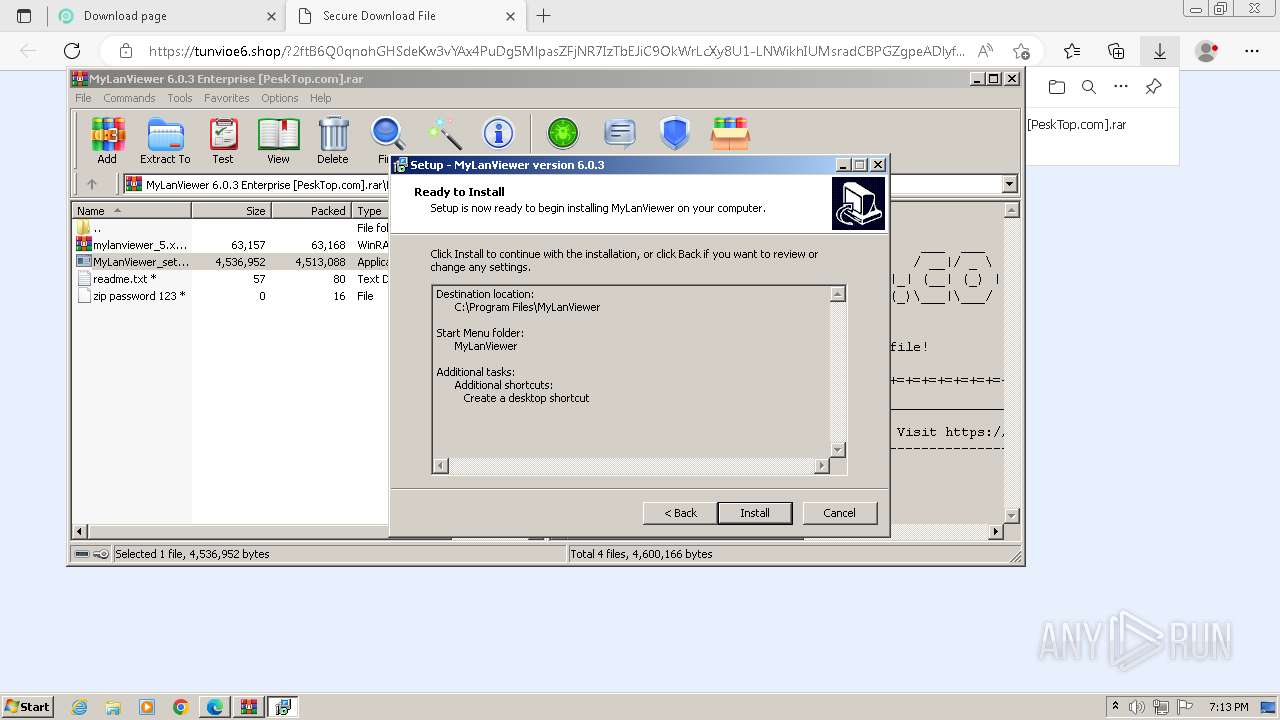Refresh the browser page
The width and height of the screenshot is (1280, 720).
72,51
